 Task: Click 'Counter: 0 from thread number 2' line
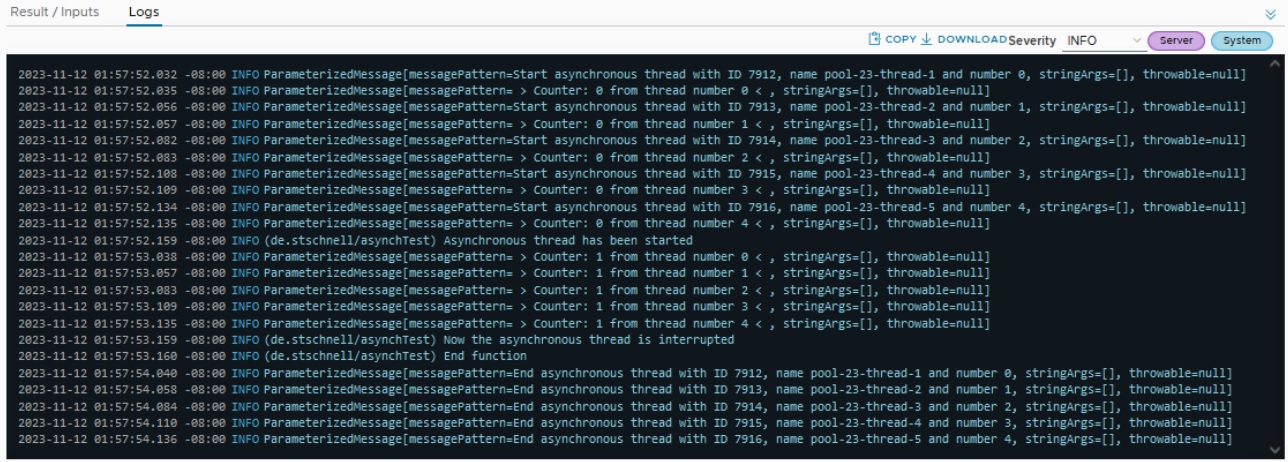504,157
